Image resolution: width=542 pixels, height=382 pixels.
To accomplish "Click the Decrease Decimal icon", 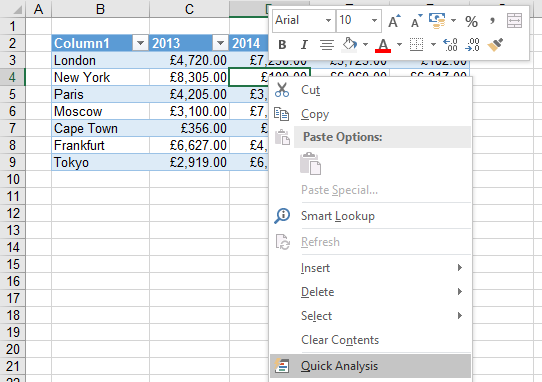I will (472, 45).
